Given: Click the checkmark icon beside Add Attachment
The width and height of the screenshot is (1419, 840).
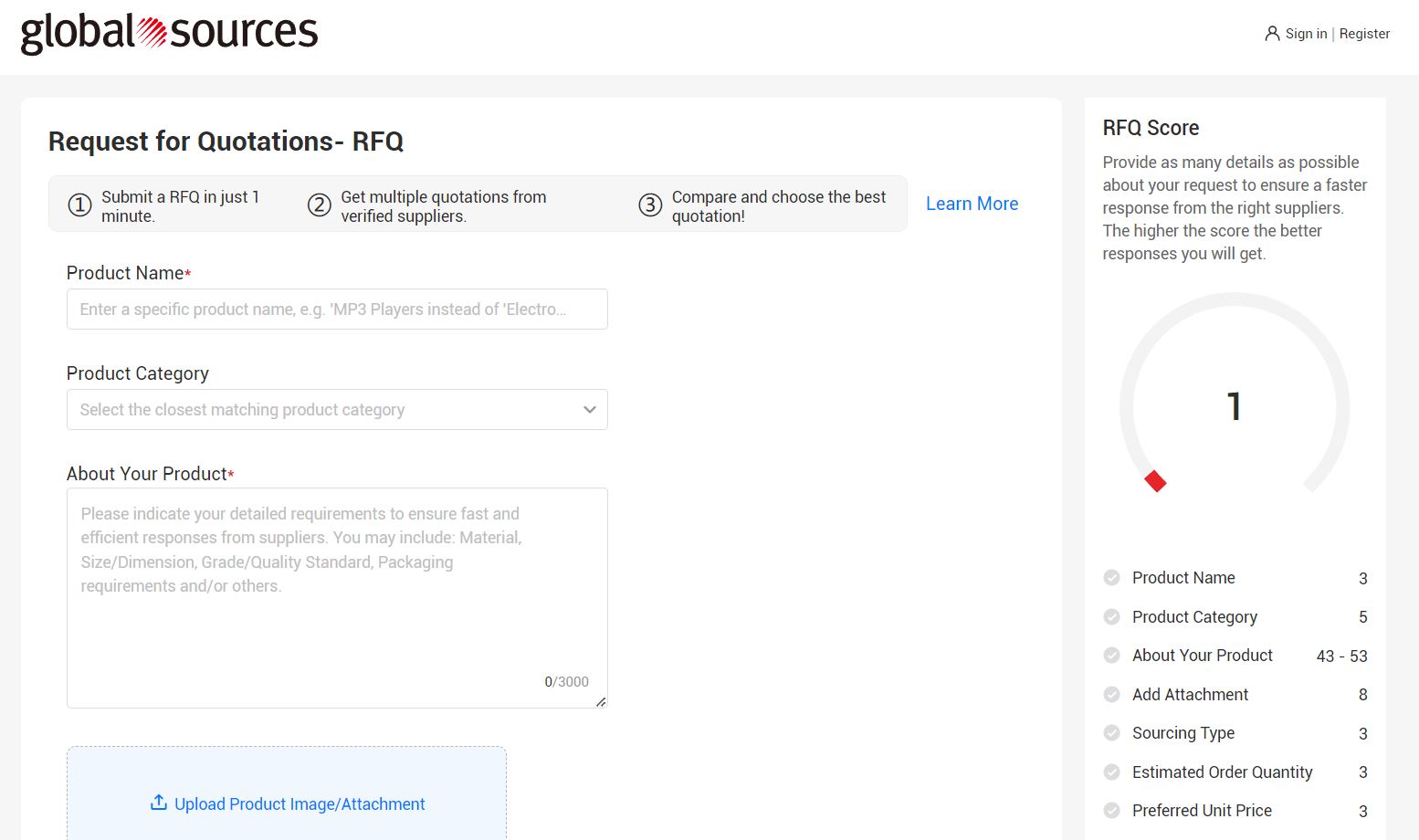Looking at the screenshot, I should pyautogui.click(x=1111, y=694).
